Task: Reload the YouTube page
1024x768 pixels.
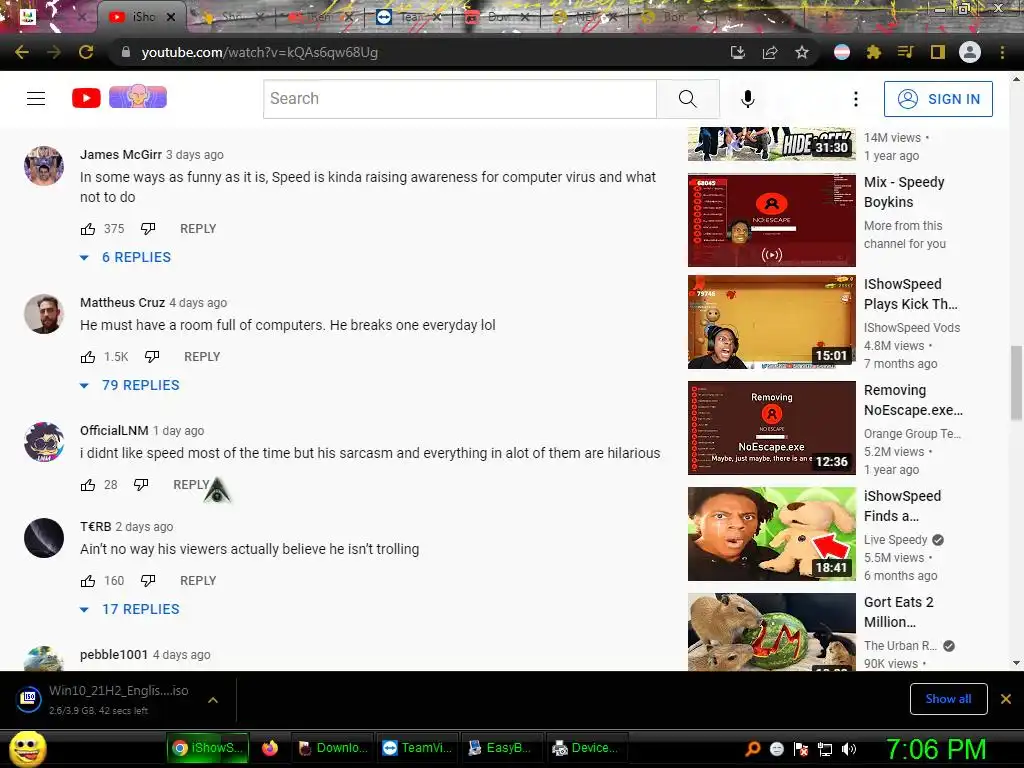Action: click(86, 52)
